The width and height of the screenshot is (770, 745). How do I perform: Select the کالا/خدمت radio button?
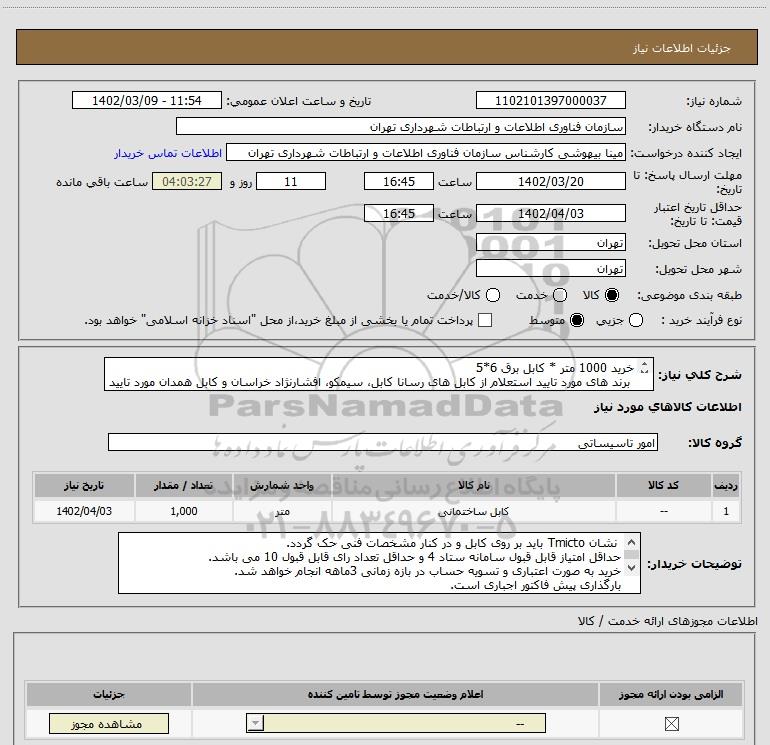point(493,295)
